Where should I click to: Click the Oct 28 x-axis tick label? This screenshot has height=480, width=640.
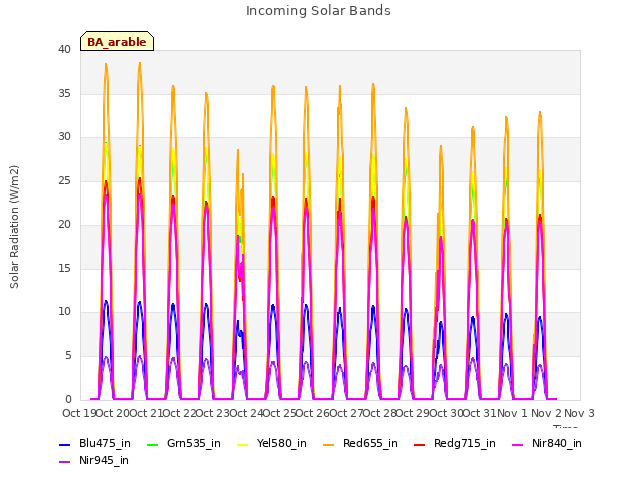pyautogui.click(x=380, y=413)
